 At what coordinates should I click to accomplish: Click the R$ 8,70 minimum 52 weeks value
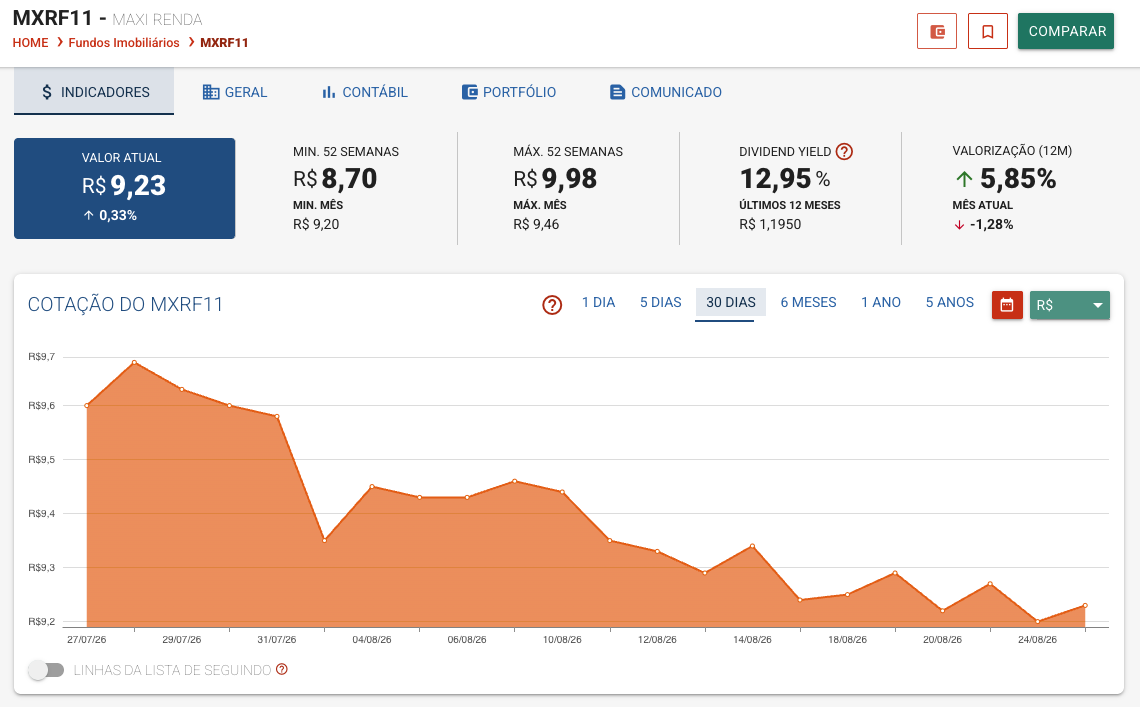[x=335, y=179]
